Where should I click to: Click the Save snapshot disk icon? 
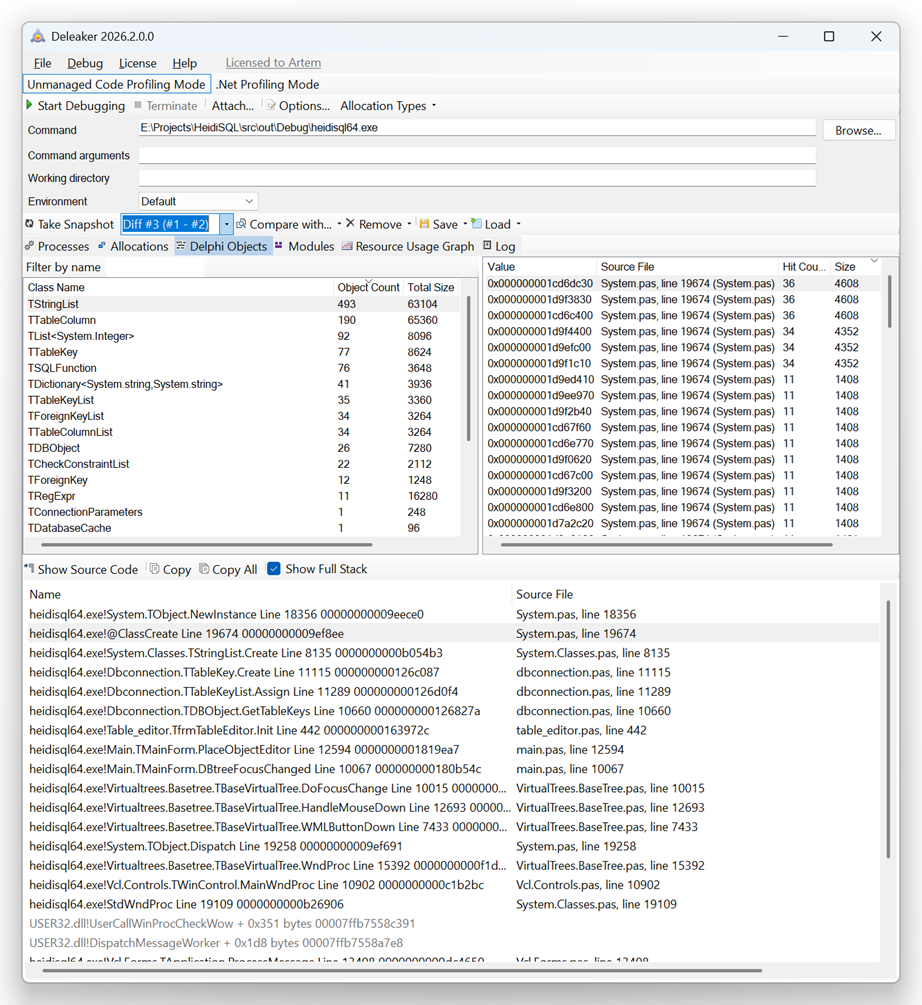424,224
